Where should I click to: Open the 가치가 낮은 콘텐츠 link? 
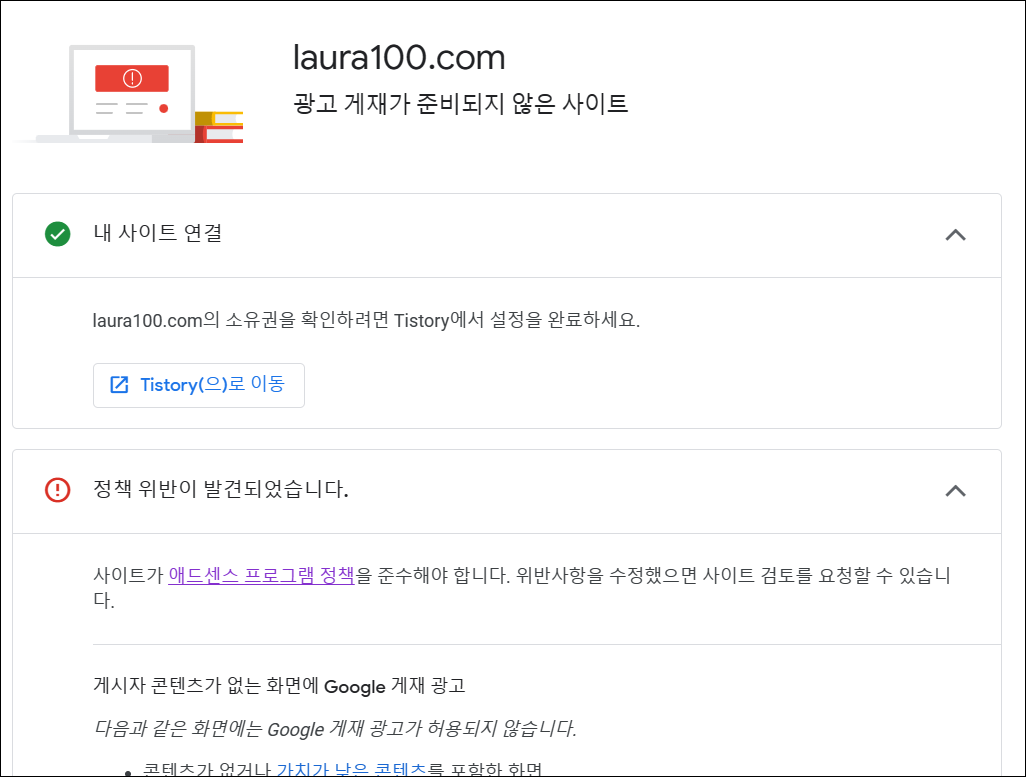351,768
